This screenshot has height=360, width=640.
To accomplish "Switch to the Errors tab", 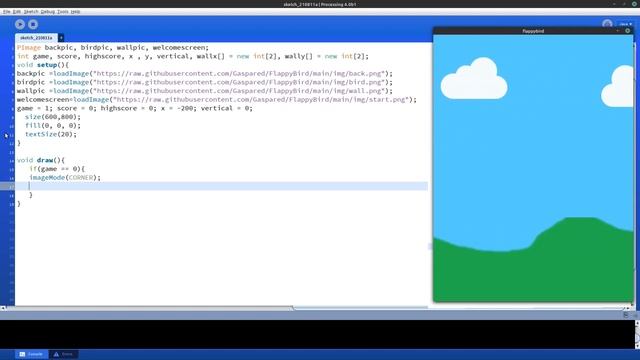I will 64,354.
